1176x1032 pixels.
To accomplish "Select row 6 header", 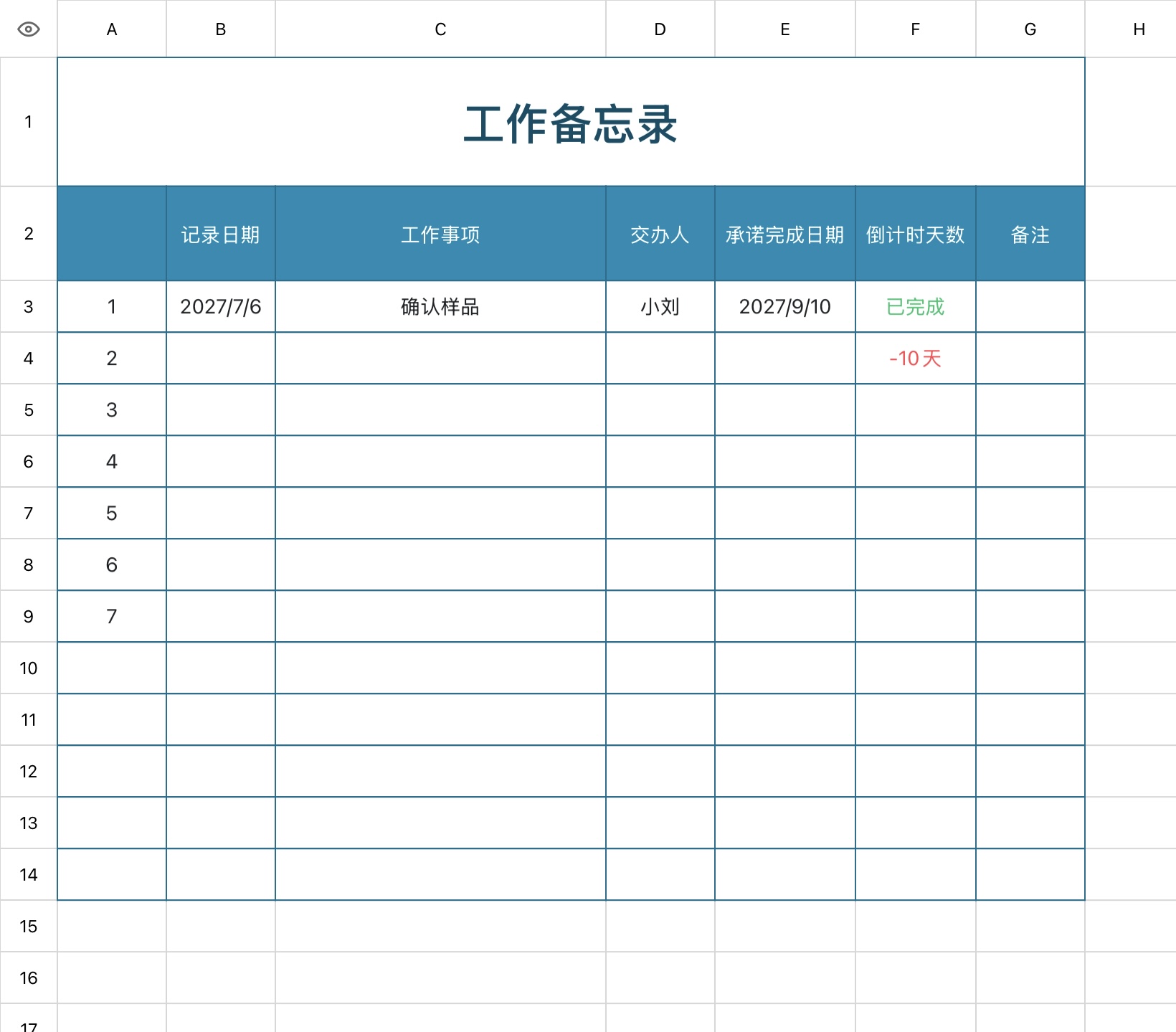I will point(29,461).
